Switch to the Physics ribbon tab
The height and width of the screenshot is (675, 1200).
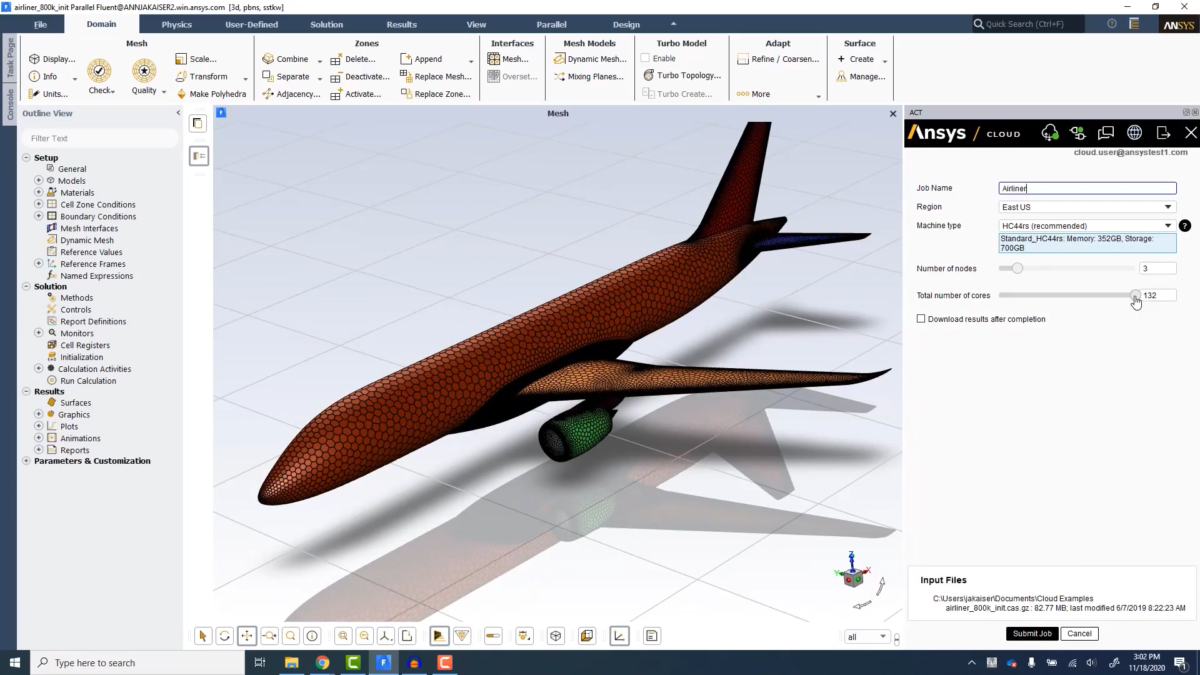point(176,24)
